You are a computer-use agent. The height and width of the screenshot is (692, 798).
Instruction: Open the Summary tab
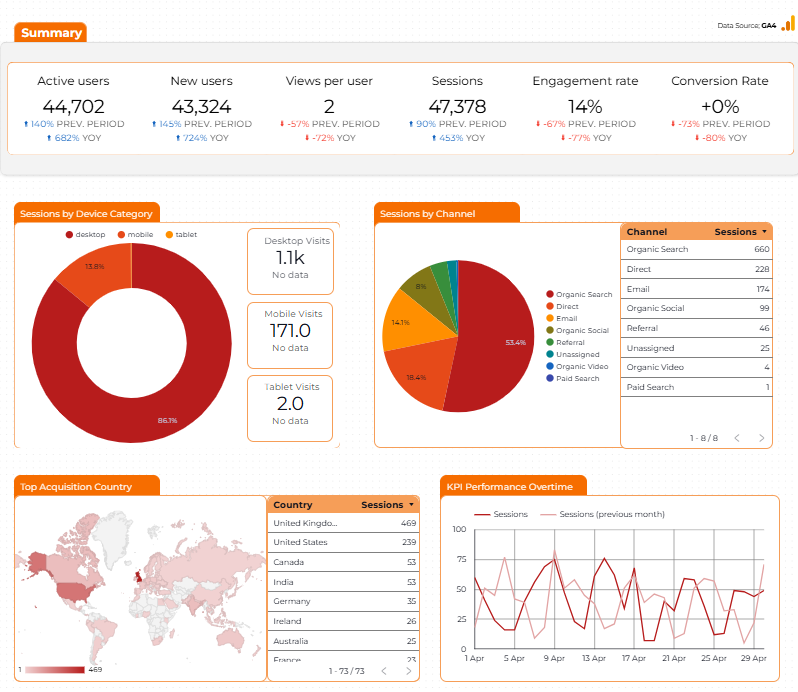pyautogui.click(x=51, y=33)
